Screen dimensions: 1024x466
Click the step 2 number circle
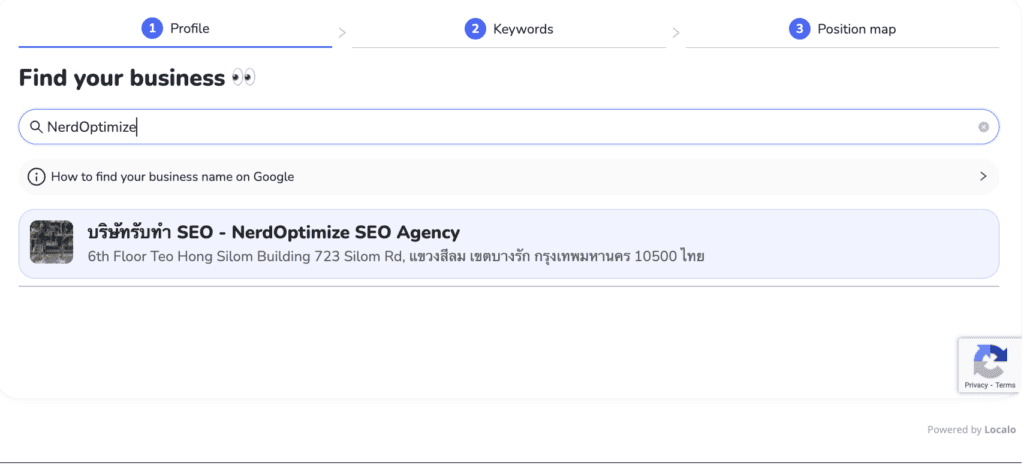coord(475,29)
